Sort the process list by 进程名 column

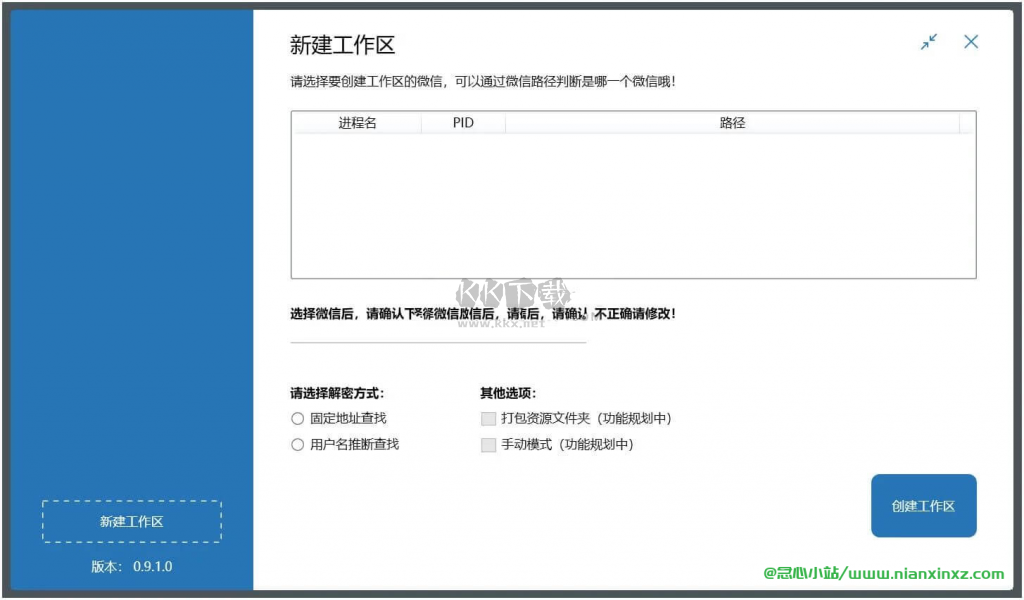pyautogui.click(x=357, y=122)
